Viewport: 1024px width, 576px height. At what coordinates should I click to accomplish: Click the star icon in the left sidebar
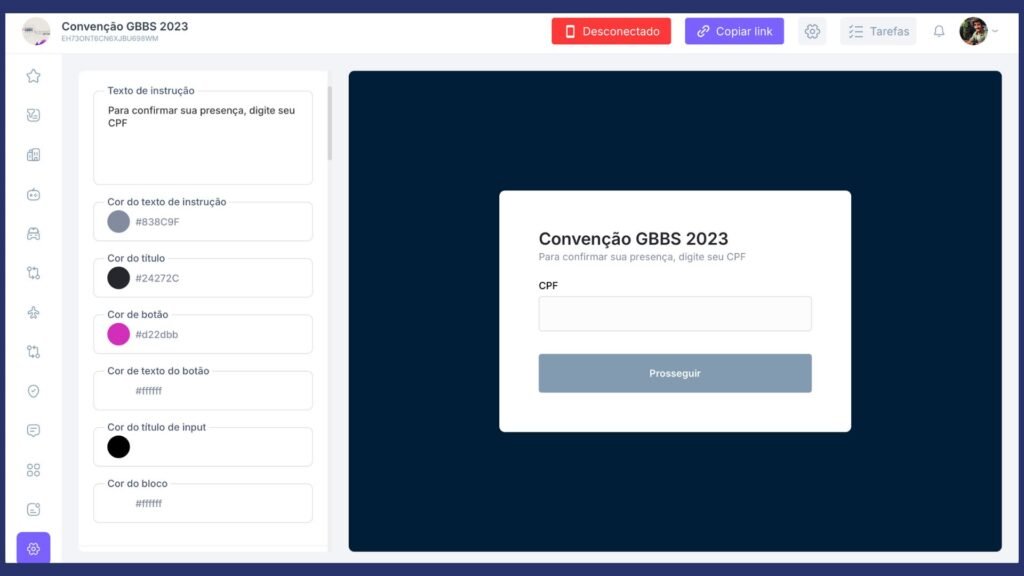33,76
